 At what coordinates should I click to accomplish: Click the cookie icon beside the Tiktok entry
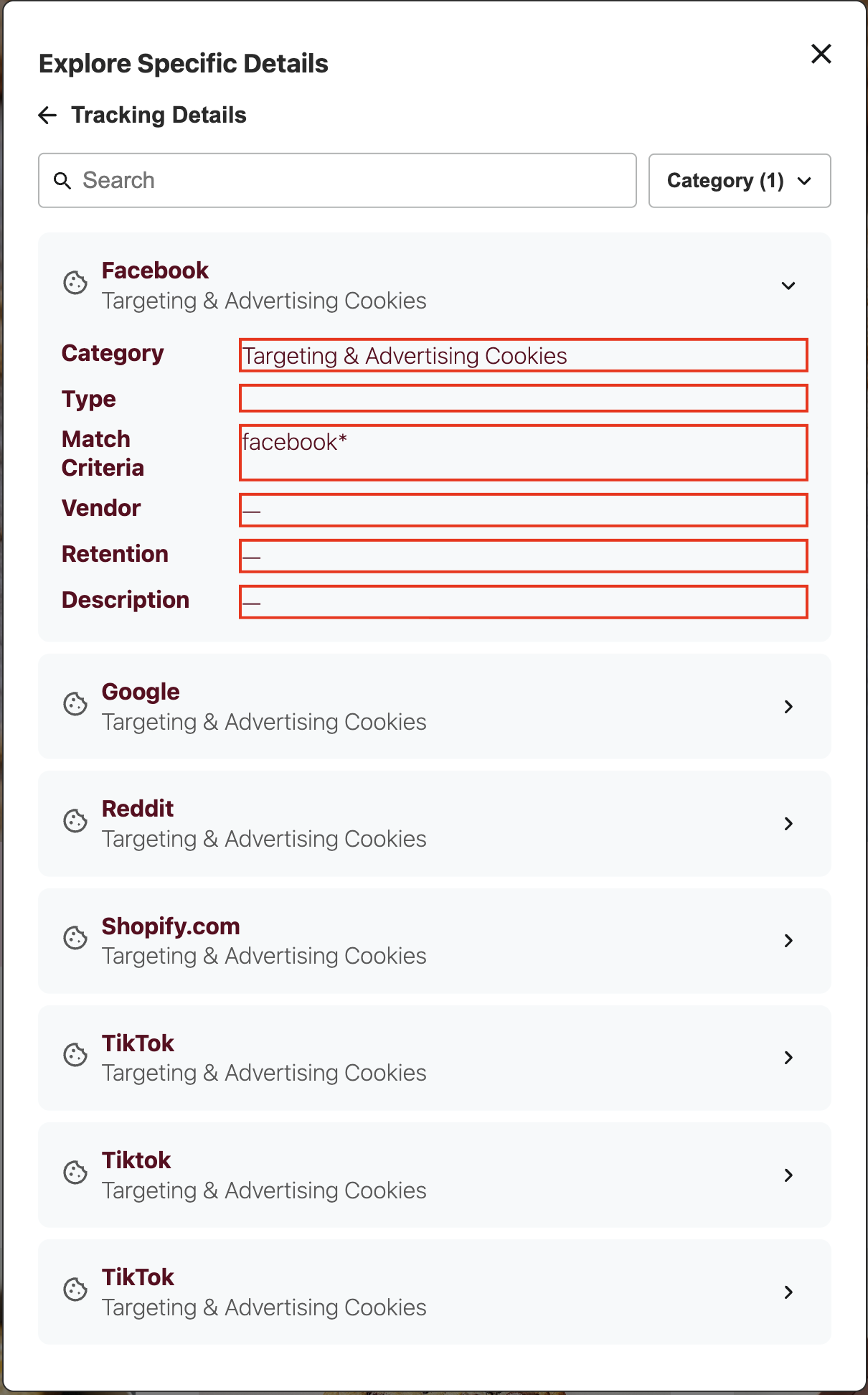75,1173
